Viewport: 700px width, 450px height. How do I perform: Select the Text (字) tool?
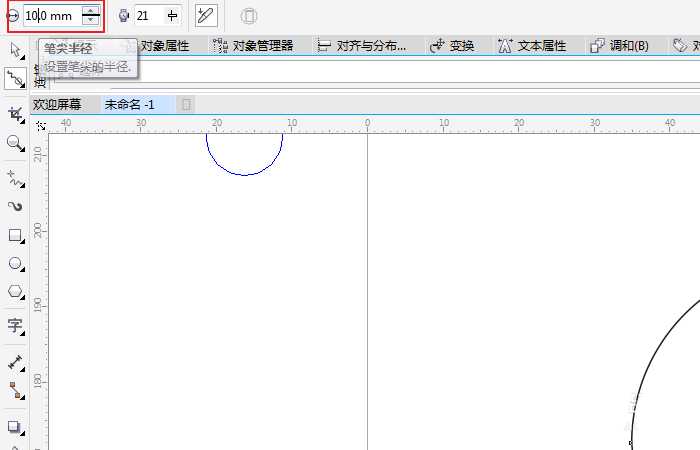coord(15,325)
